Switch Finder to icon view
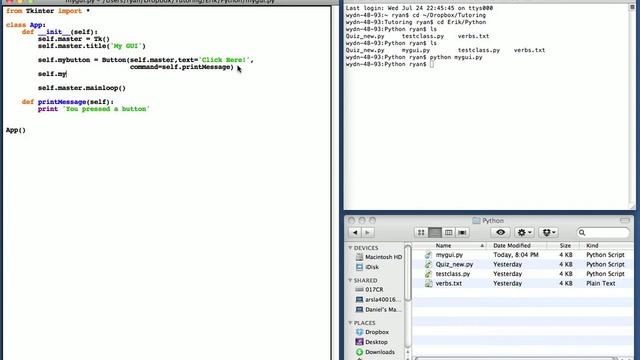 point(421,232)
